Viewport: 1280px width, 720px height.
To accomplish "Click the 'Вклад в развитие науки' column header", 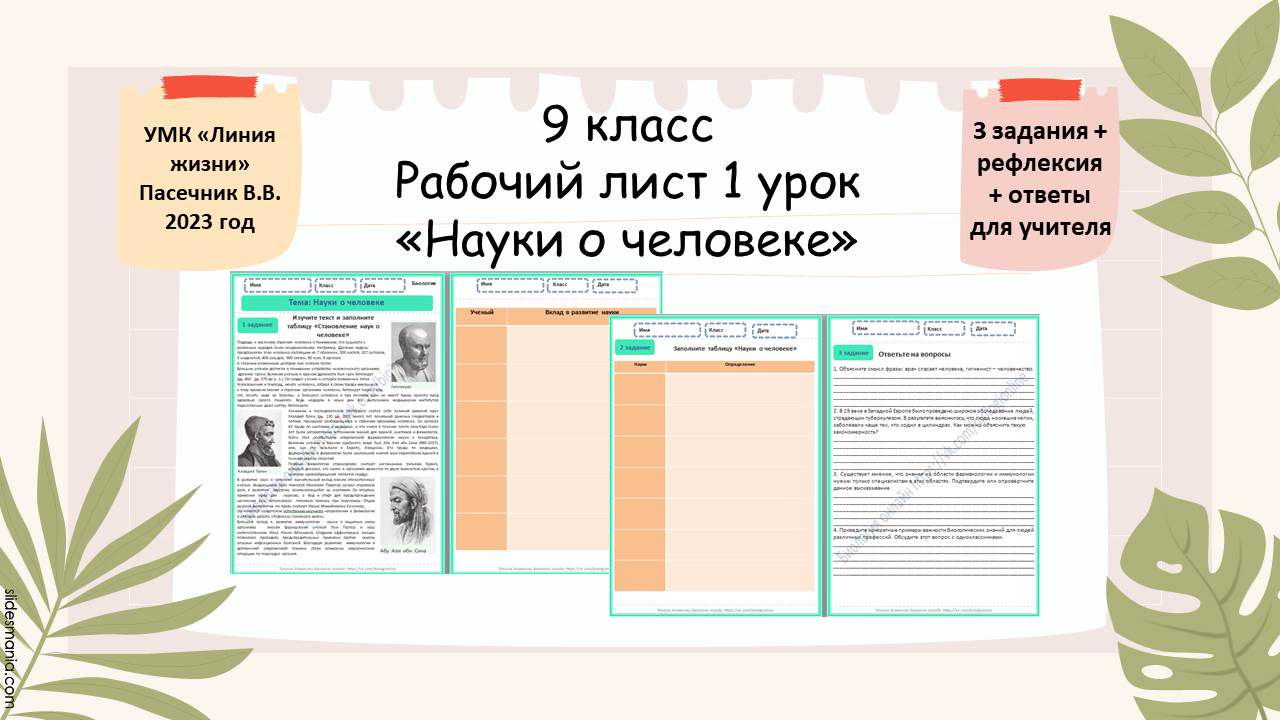I will [582, 314].
